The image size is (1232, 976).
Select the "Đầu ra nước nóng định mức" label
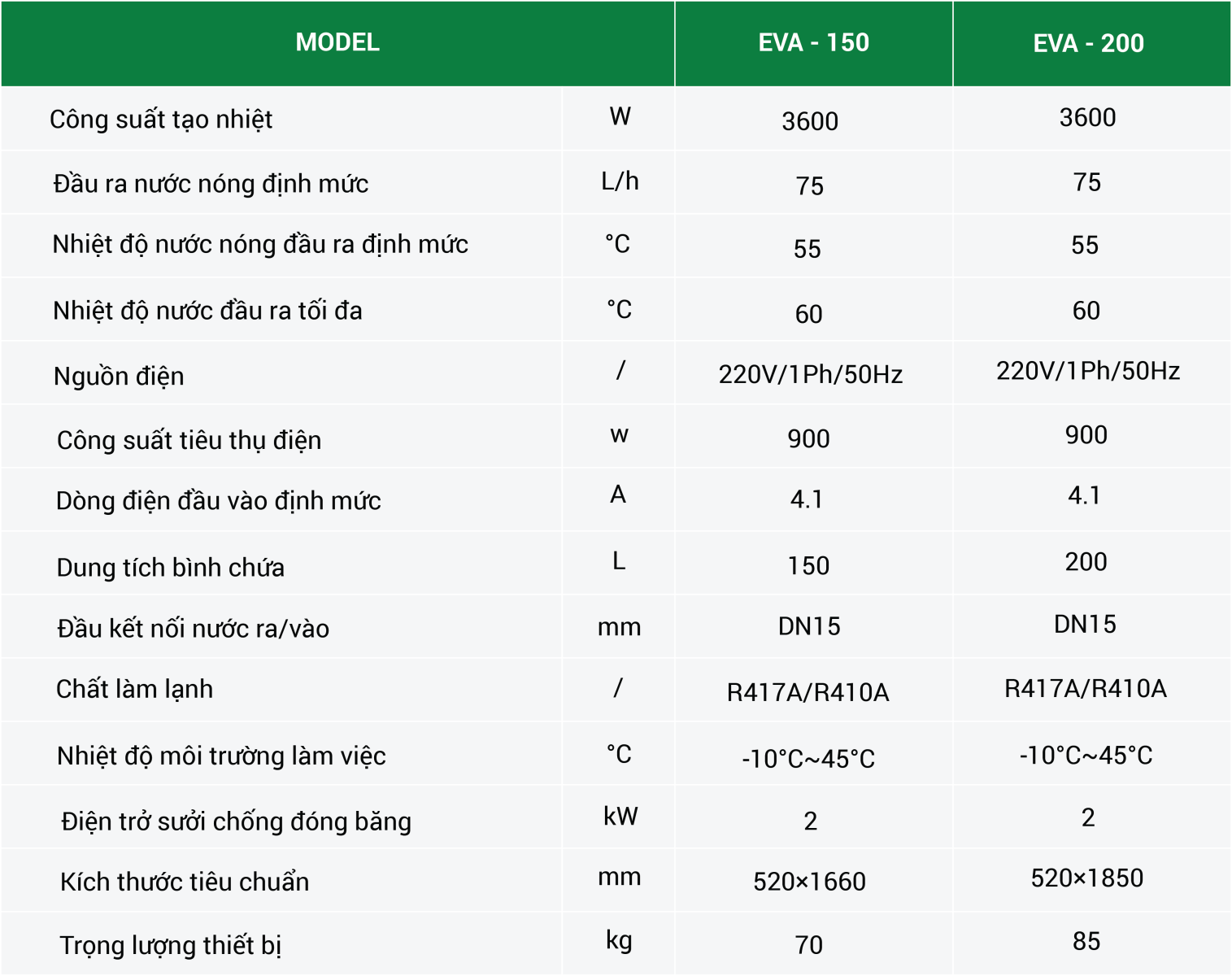point(211,184)
